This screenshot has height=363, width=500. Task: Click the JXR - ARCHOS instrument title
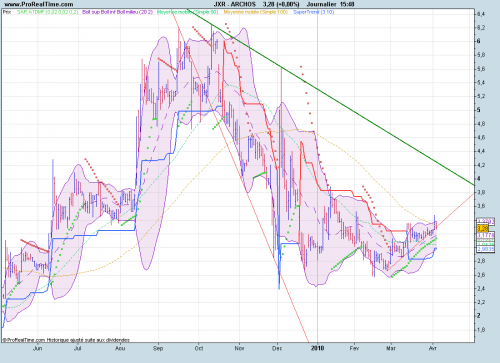tap(235, 4)
